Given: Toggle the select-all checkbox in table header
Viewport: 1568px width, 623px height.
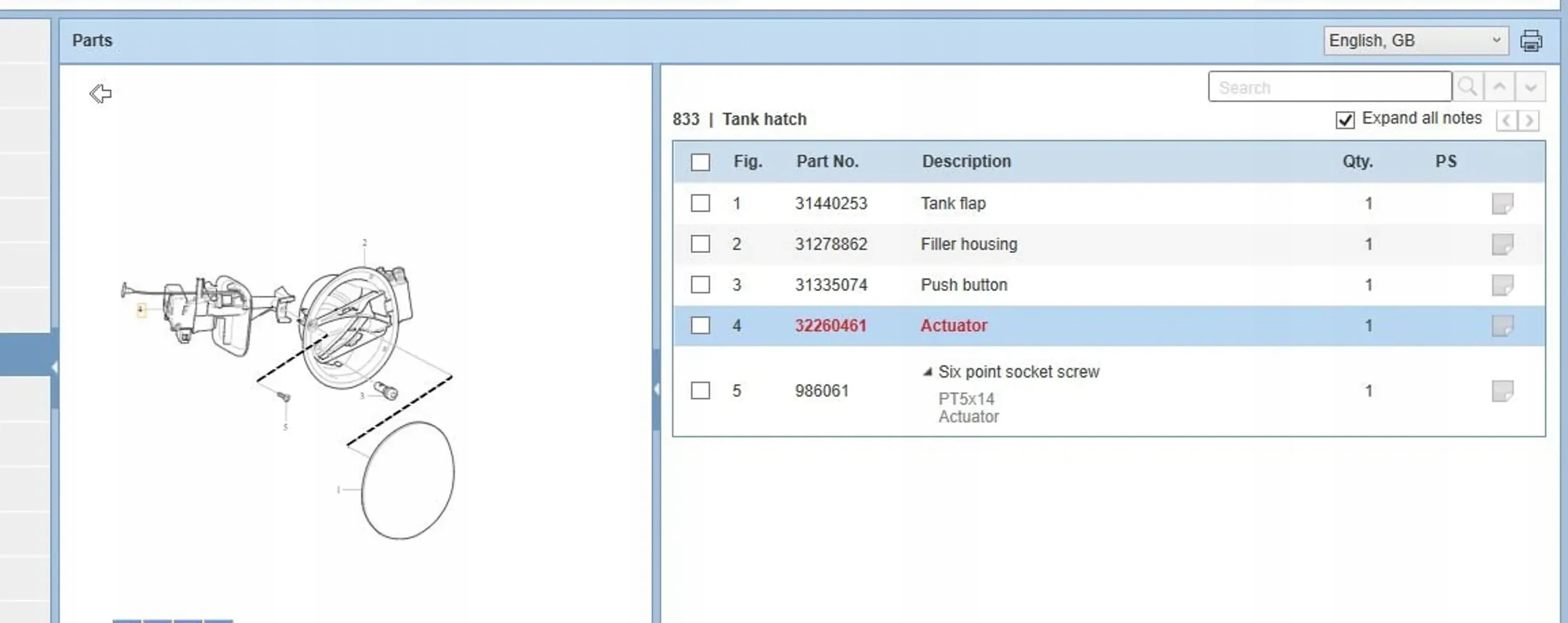Looking at the screenshot, I should click(x=700, y=162).
